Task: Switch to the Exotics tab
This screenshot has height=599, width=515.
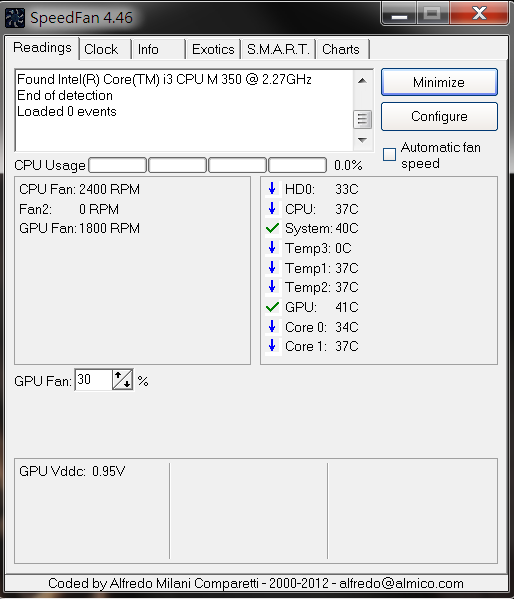Action: click(213, 49)
